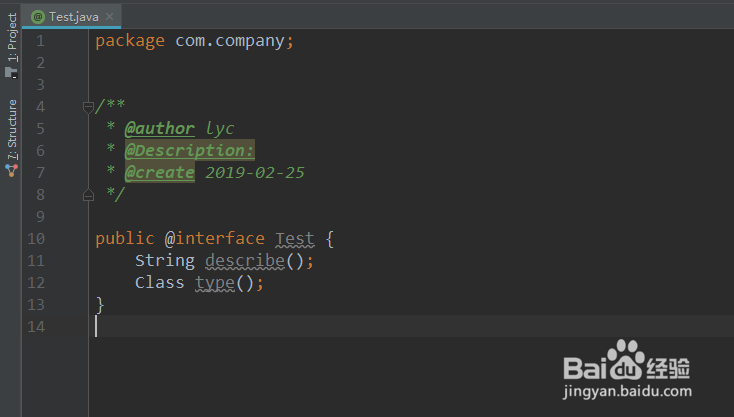Select the Test.java tab

pos(72,17)
